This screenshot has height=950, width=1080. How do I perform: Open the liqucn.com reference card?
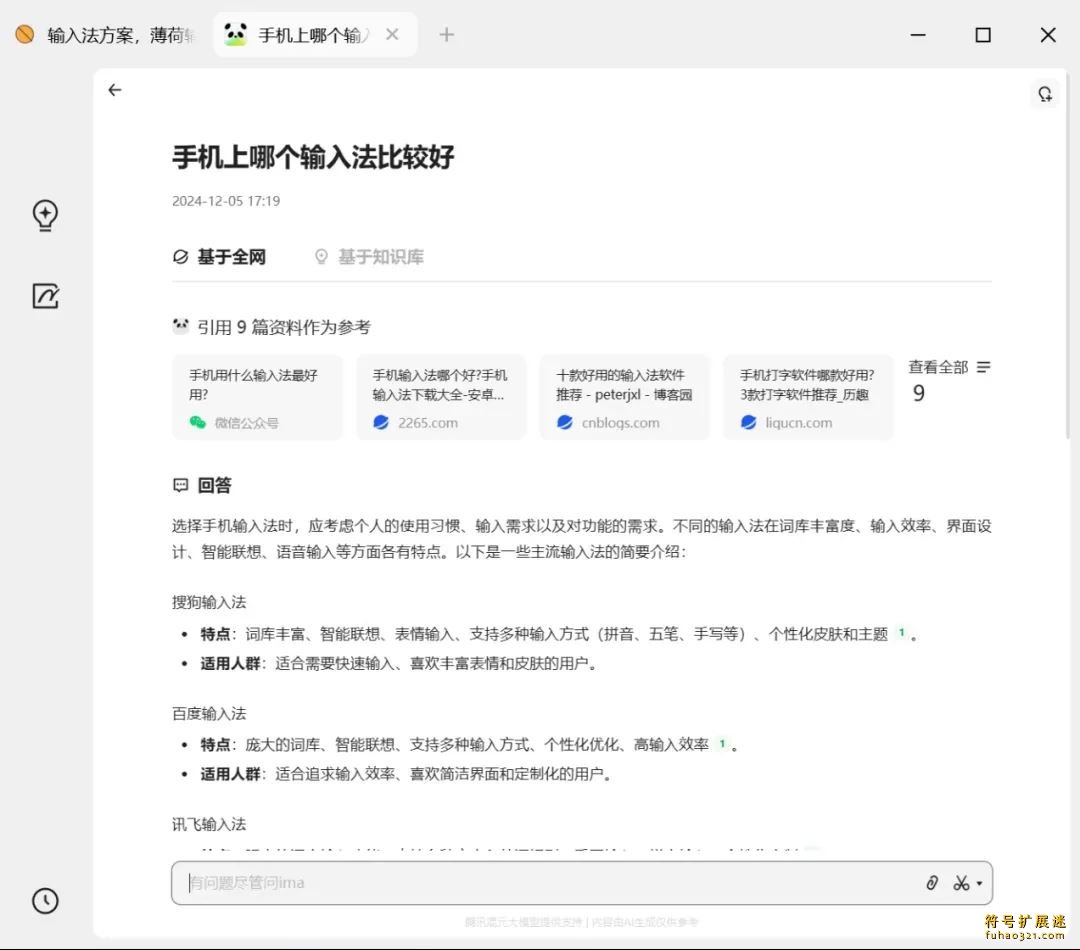pyautogui.click(x=808, y=397)
